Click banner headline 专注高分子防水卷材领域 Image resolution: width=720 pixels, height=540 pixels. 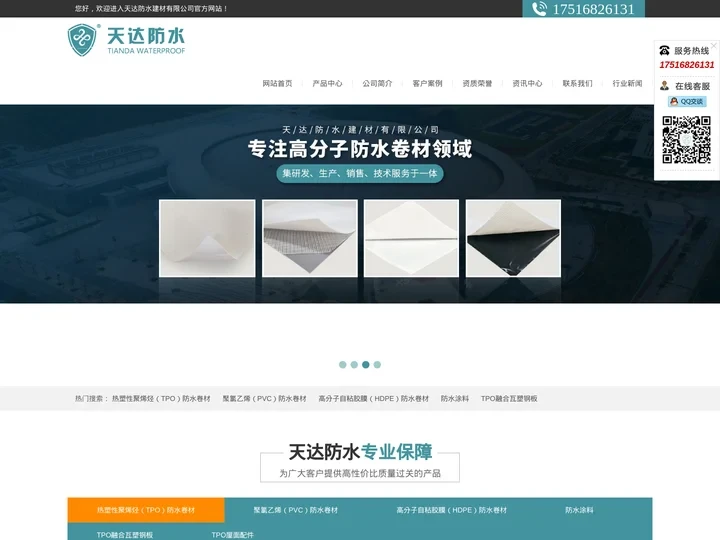[360, 149]
